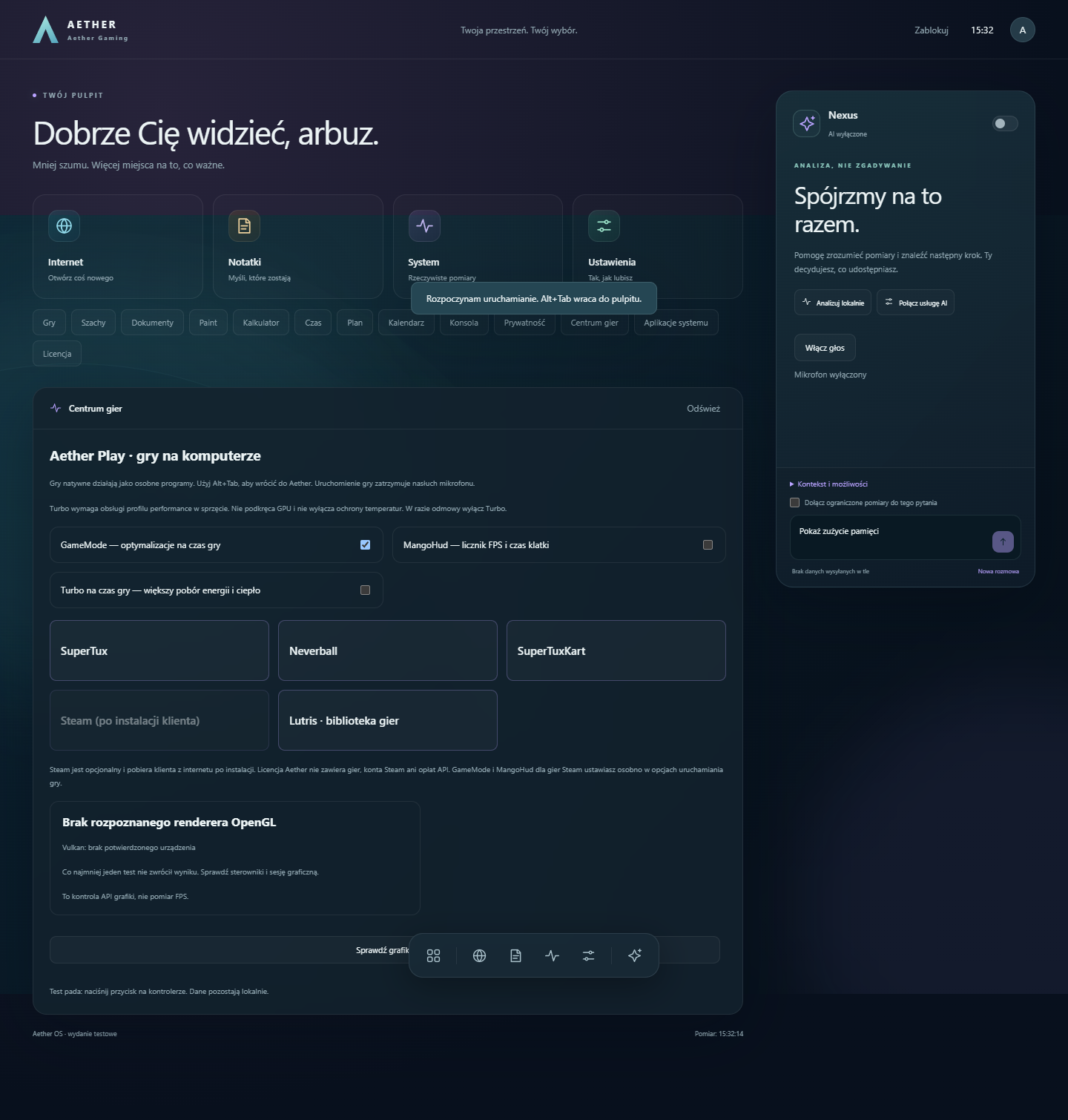Open the Internet globe icon card
Image resolution: width=1068 pixels, height=1120 pixels.
click(118, 246)
